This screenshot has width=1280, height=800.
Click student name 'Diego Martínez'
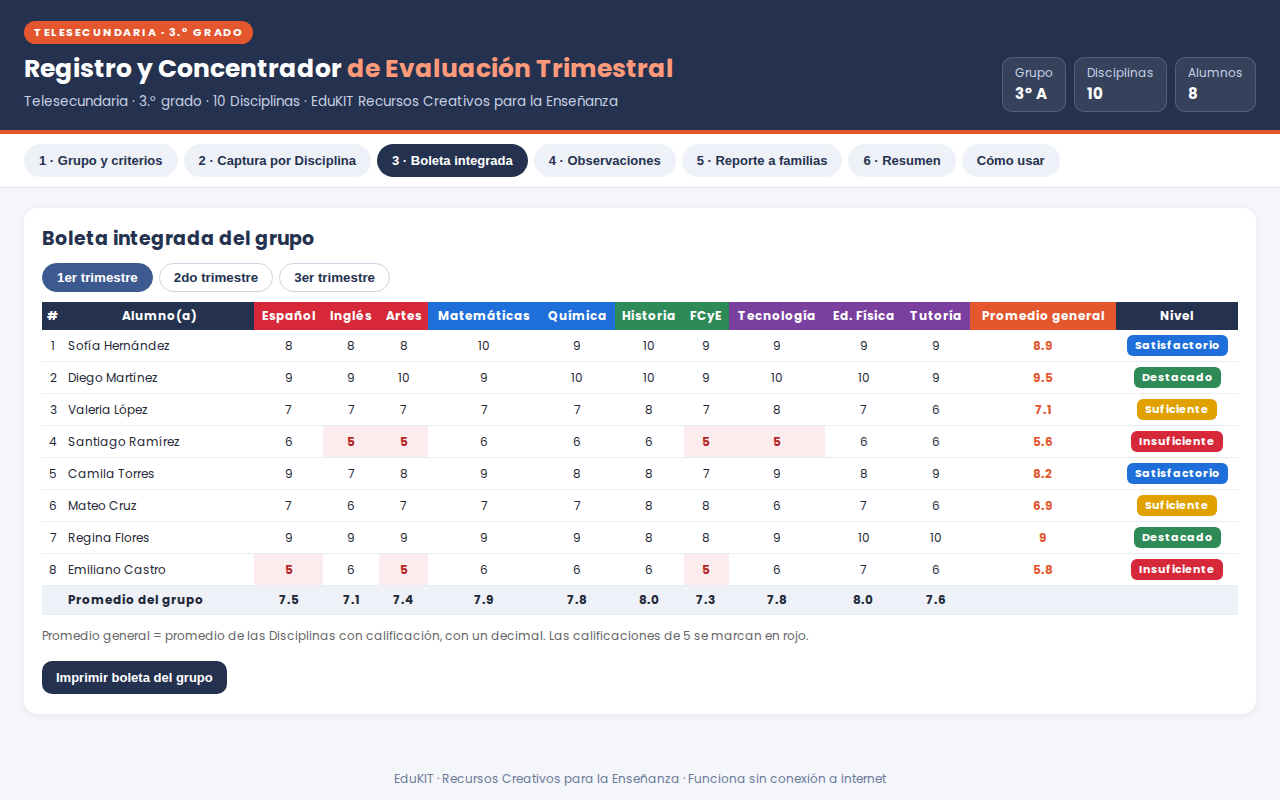point(113,378)
